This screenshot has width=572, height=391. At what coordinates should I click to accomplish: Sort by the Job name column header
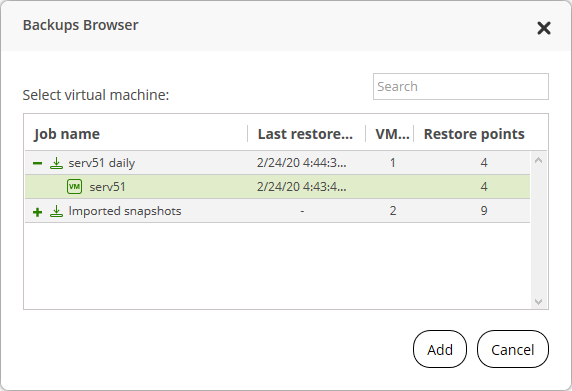(x=67, y=134)
